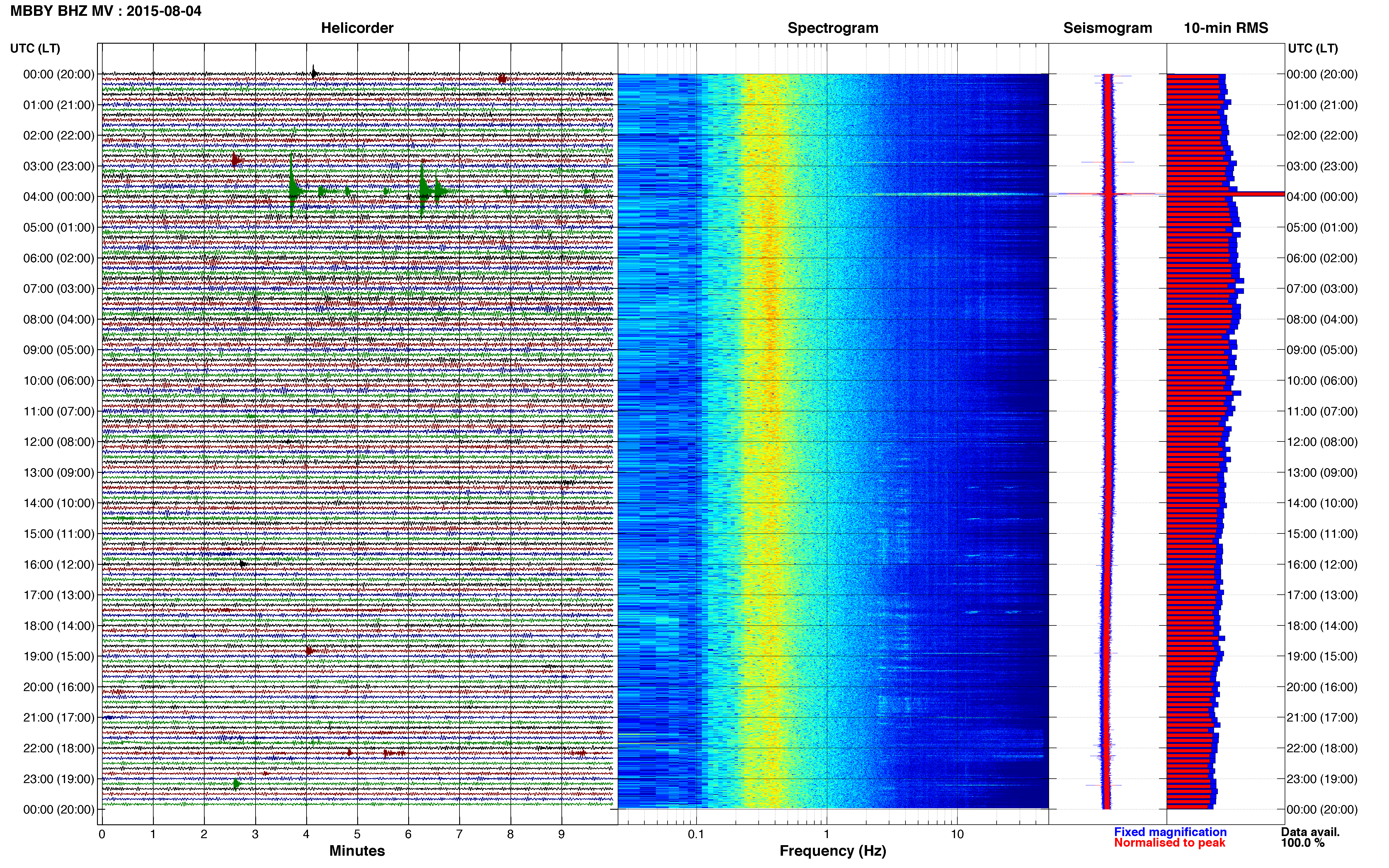Click '19:00 (15:00)' on the right time axis
The image size is (1389, 868).
pos(1322,656)
